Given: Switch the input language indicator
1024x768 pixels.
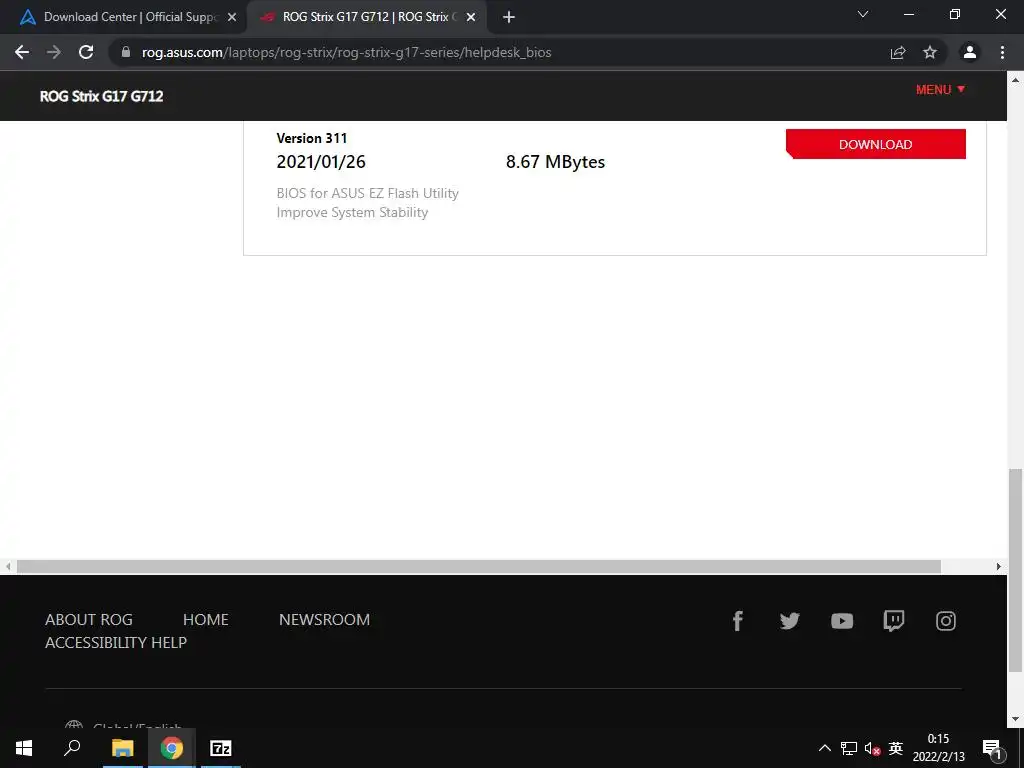Looking at the screenshot, I should 895,748.
